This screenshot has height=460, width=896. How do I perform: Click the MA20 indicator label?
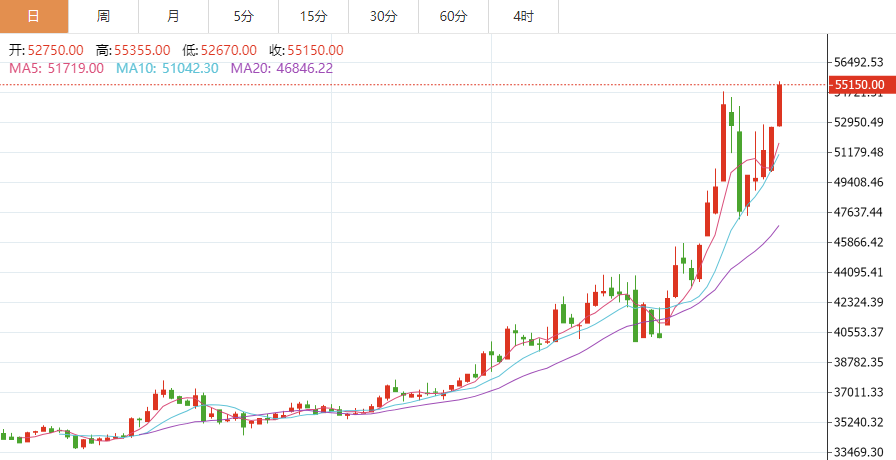(282, 68)
